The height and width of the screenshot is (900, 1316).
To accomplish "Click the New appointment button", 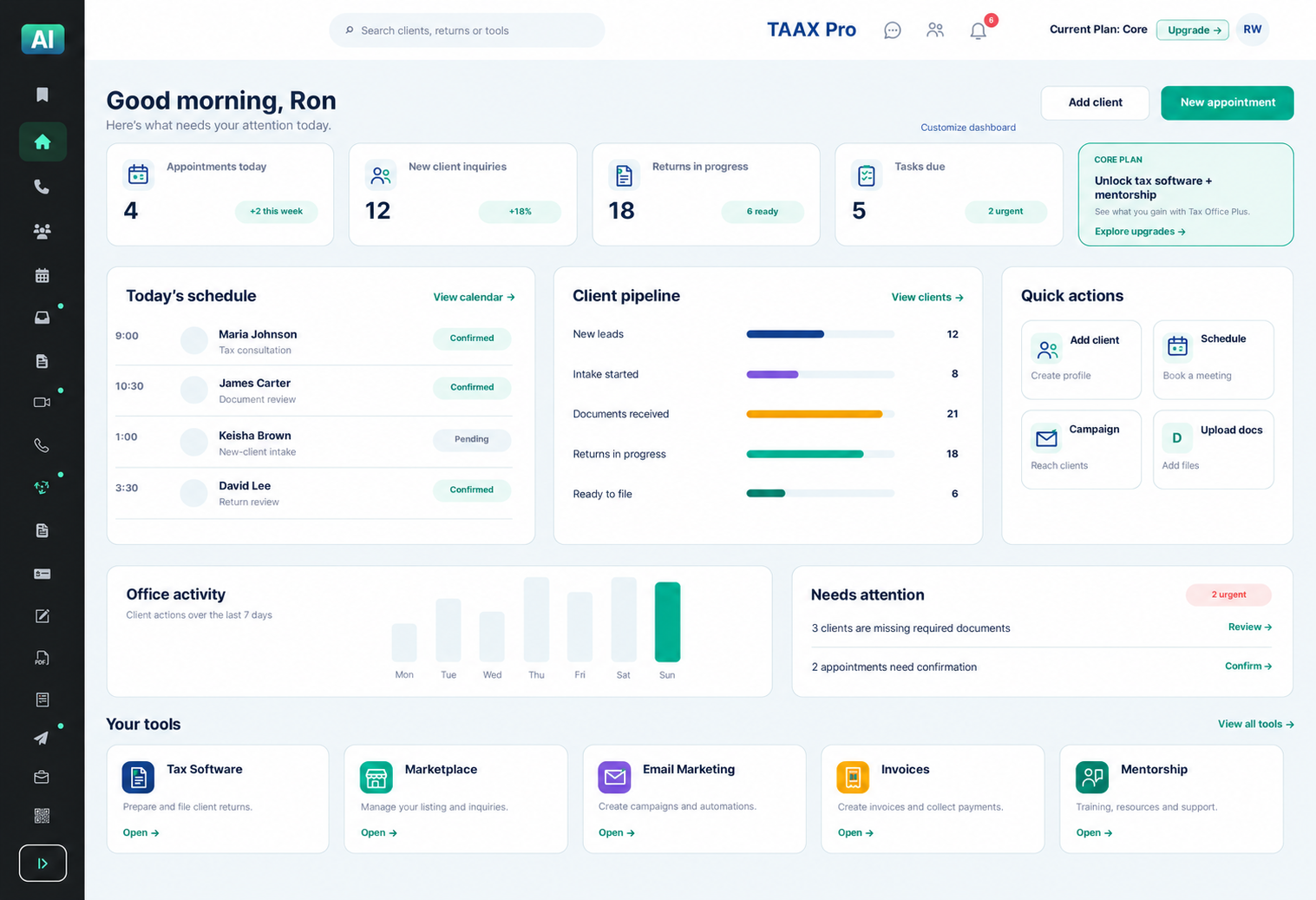I will click(1227, 102).
